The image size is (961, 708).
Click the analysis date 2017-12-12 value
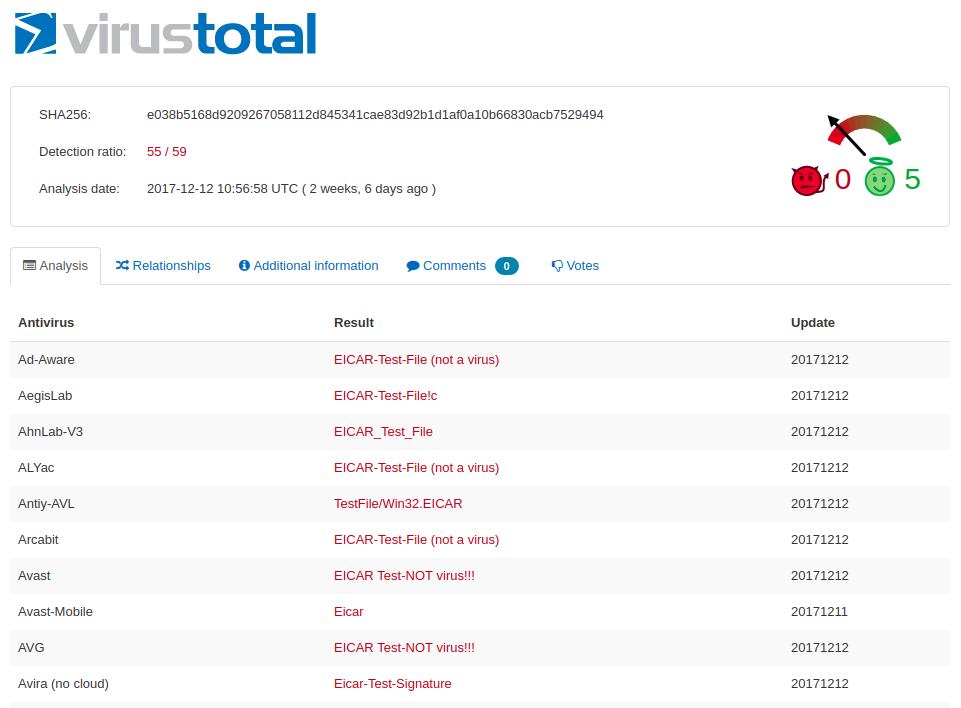291,189
